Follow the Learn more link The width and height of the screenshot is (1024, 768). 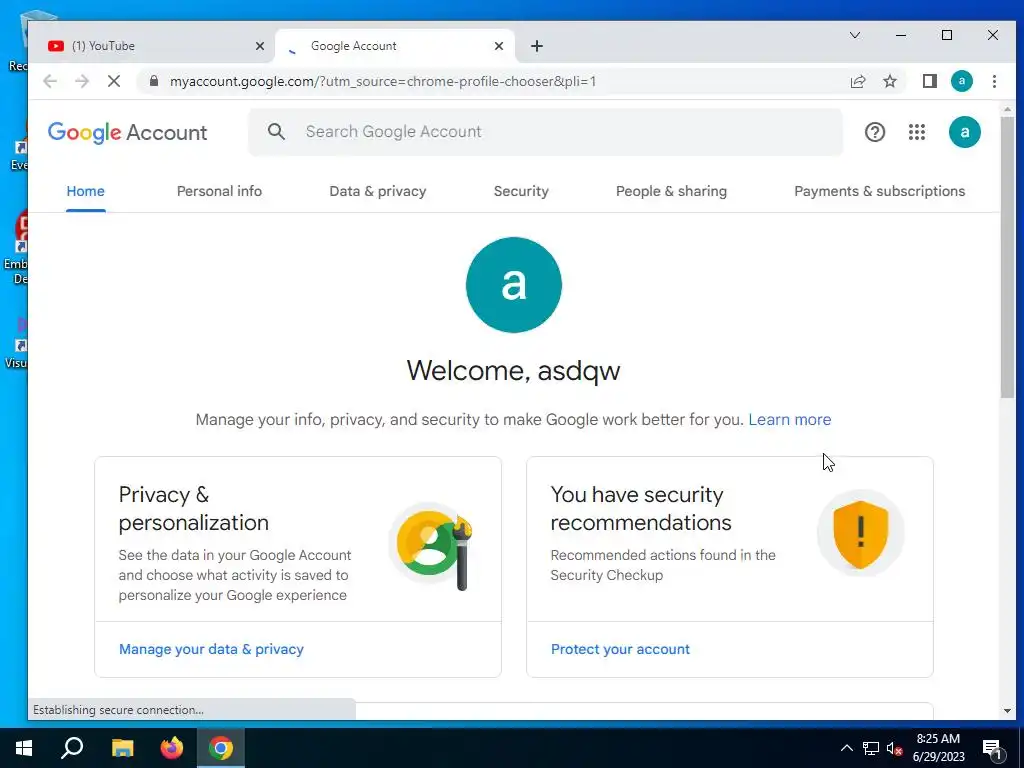790,419
